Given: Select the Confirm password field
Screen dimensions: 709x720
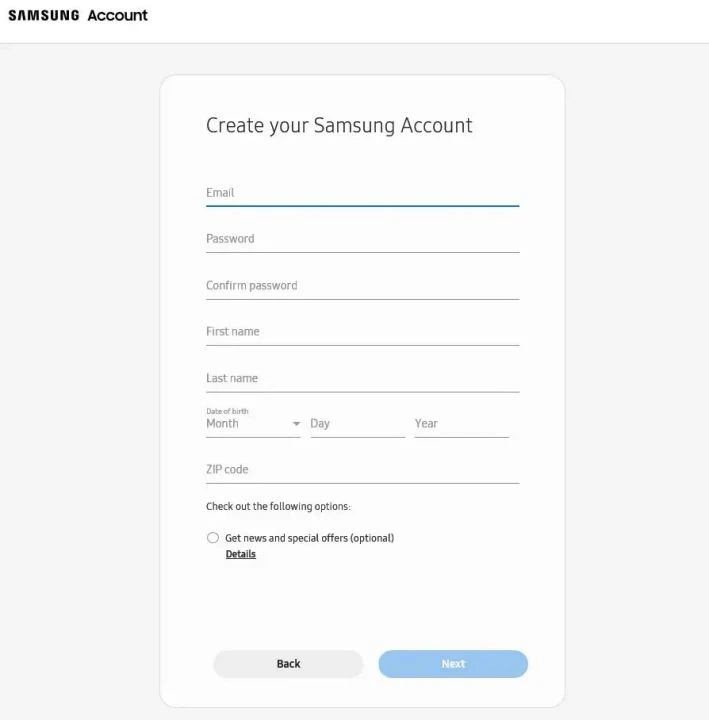Looking at the screenshot, I should click(x=362, y=286).
